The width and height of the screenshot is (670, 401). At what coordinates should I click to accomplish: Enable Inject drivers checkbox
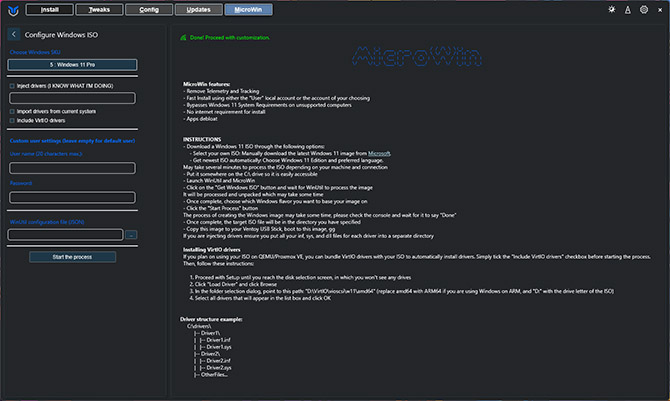click(11, 86)
